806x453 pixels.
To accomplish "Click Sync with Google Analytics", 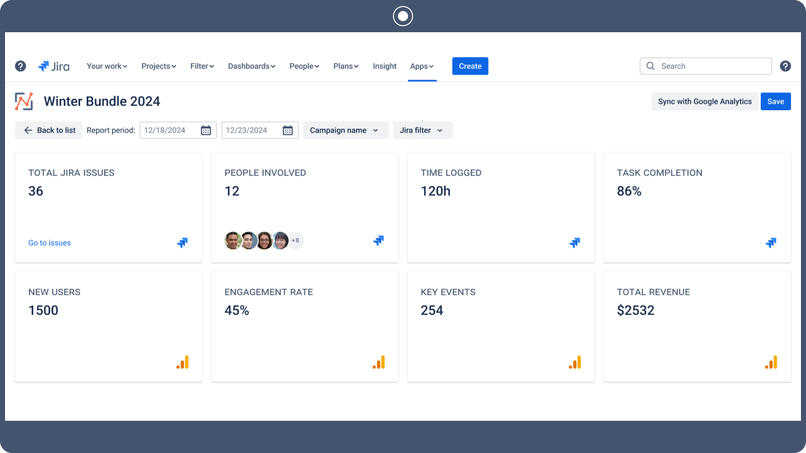I will coord(705,101).
